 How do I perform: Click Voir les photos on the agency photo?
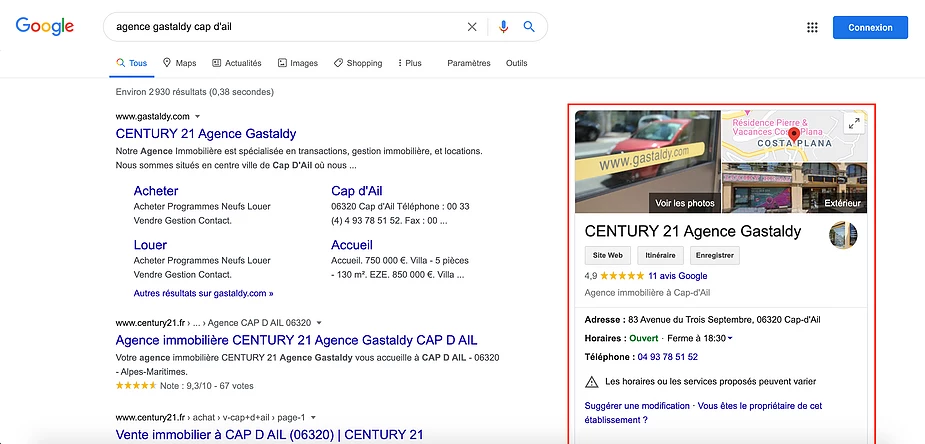[x=685, y=203]
